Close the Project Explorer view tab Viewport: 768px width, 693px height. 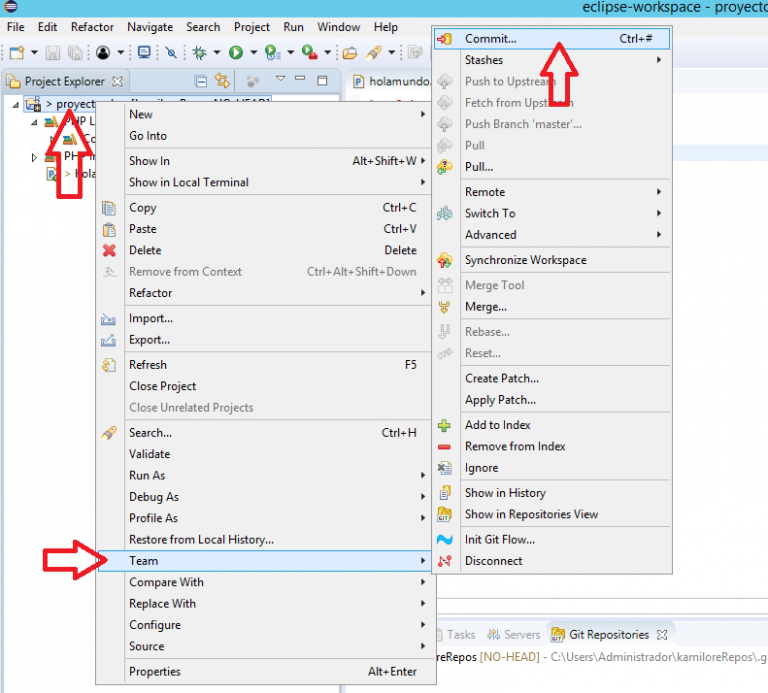point(117,81)
